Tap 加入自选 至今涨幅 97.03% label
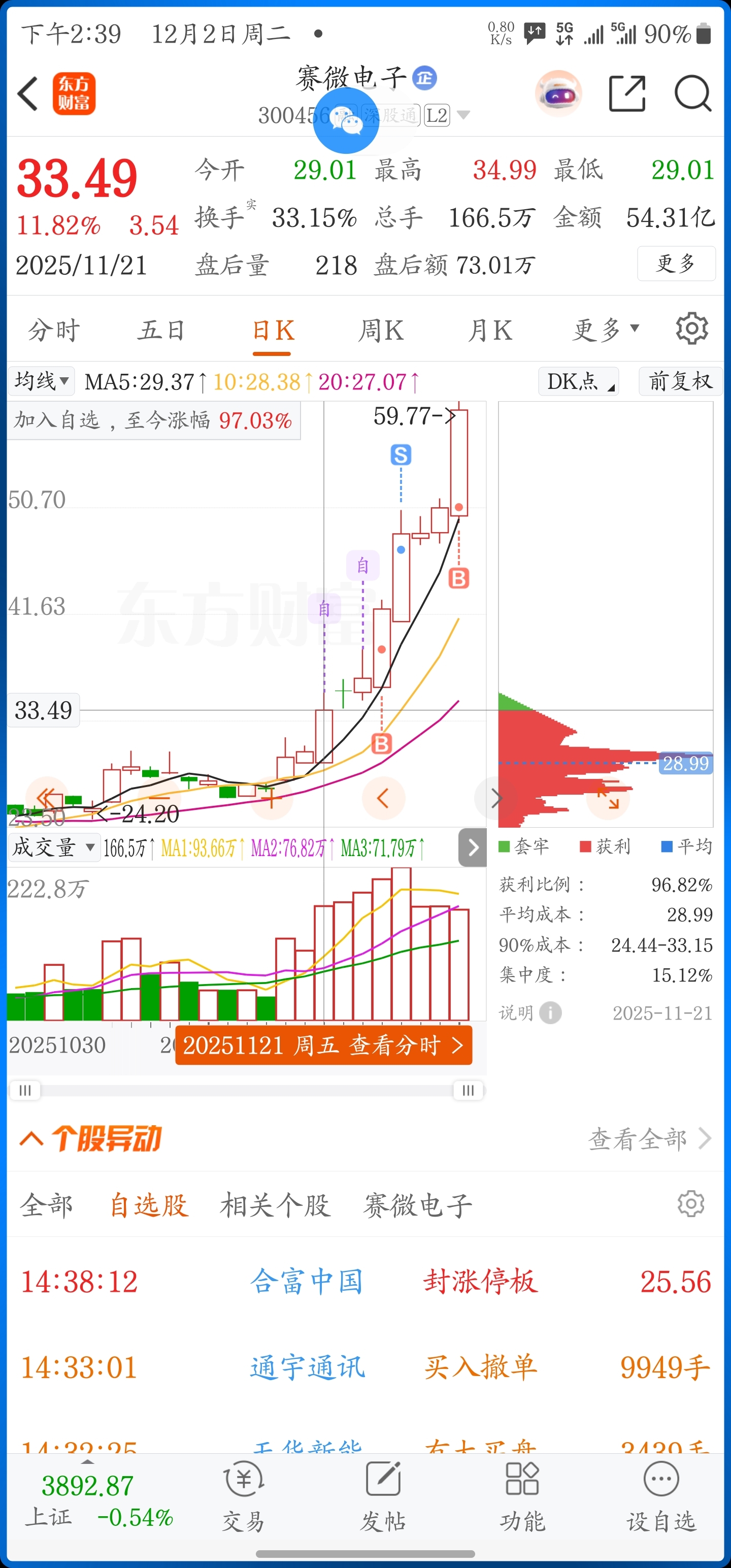The image size is (731, 1568). point(153,420)
